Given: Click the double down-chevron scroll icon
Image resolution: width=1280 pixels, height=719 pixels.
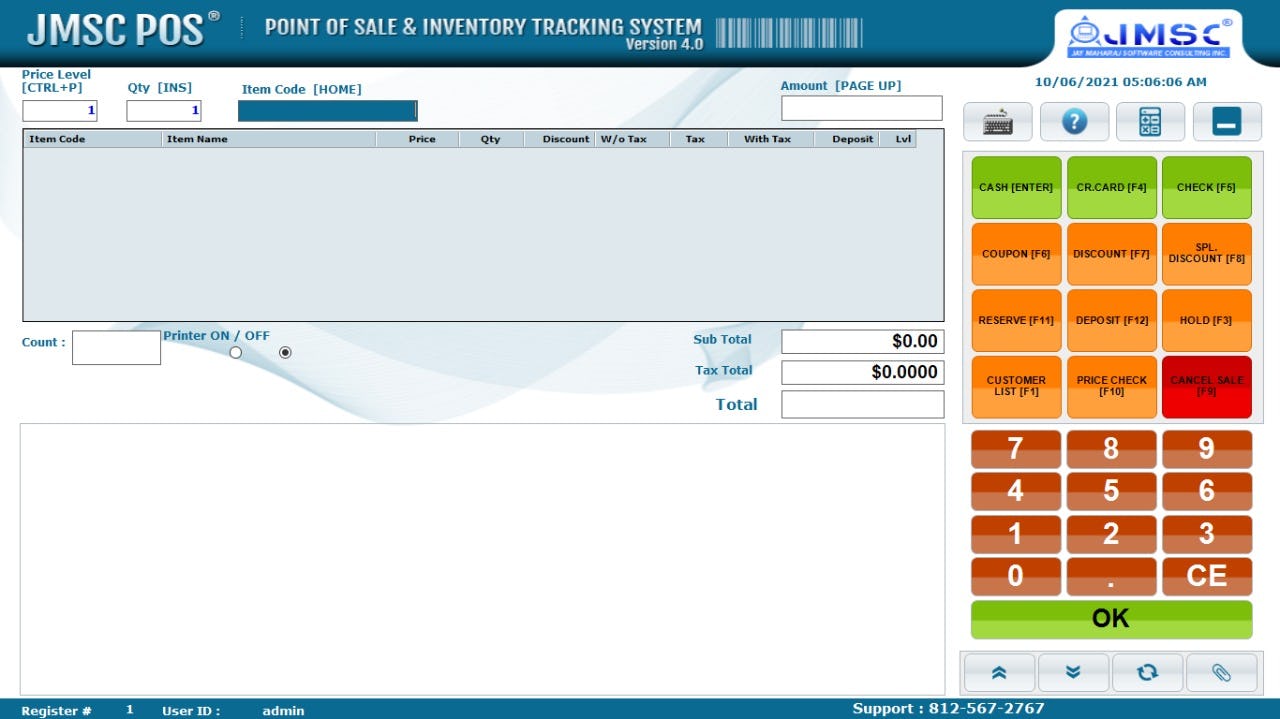Looking at the screenshot, I should [1073, 673].
